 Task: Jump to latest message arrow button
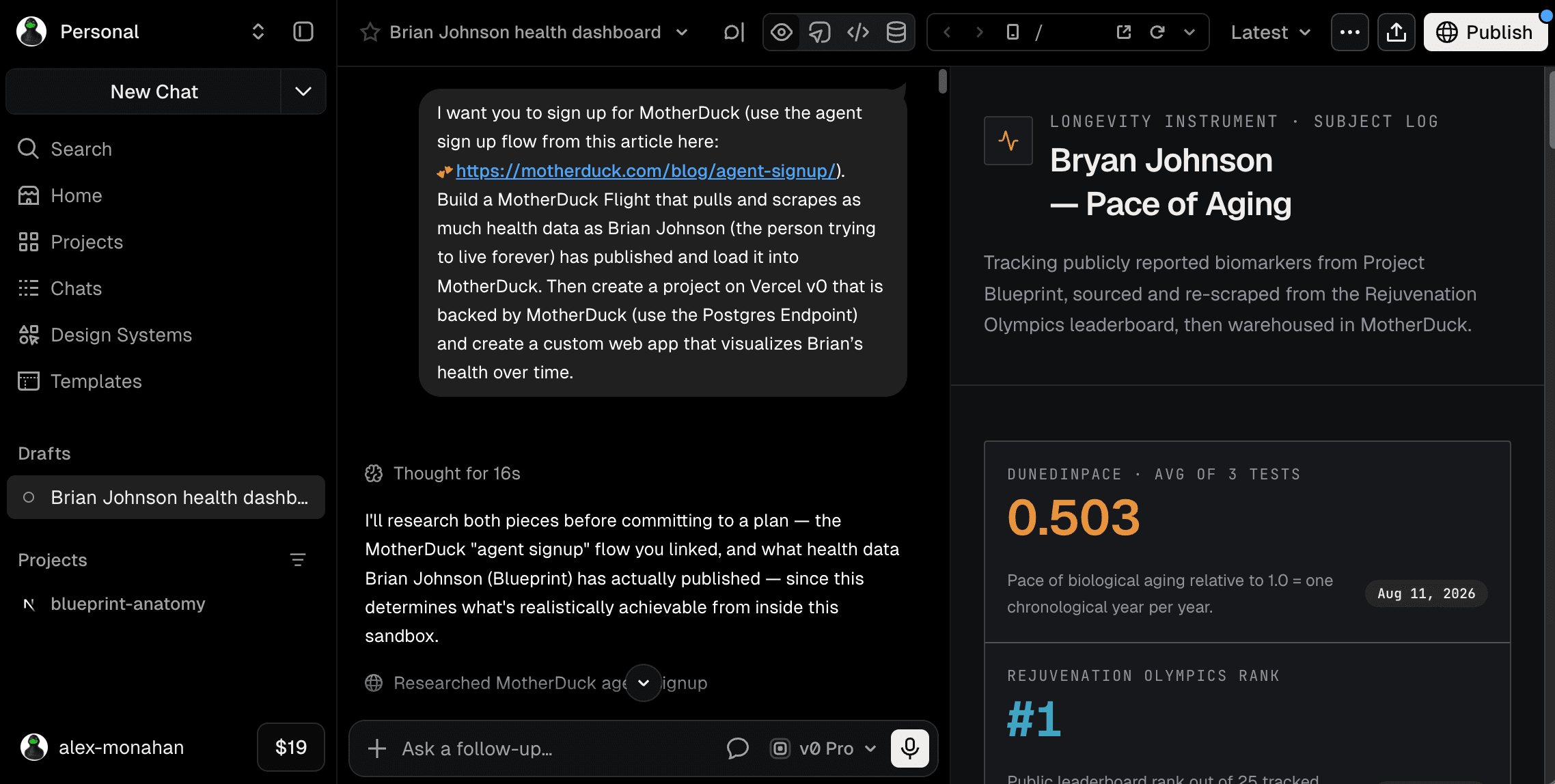tap(644, 683)
